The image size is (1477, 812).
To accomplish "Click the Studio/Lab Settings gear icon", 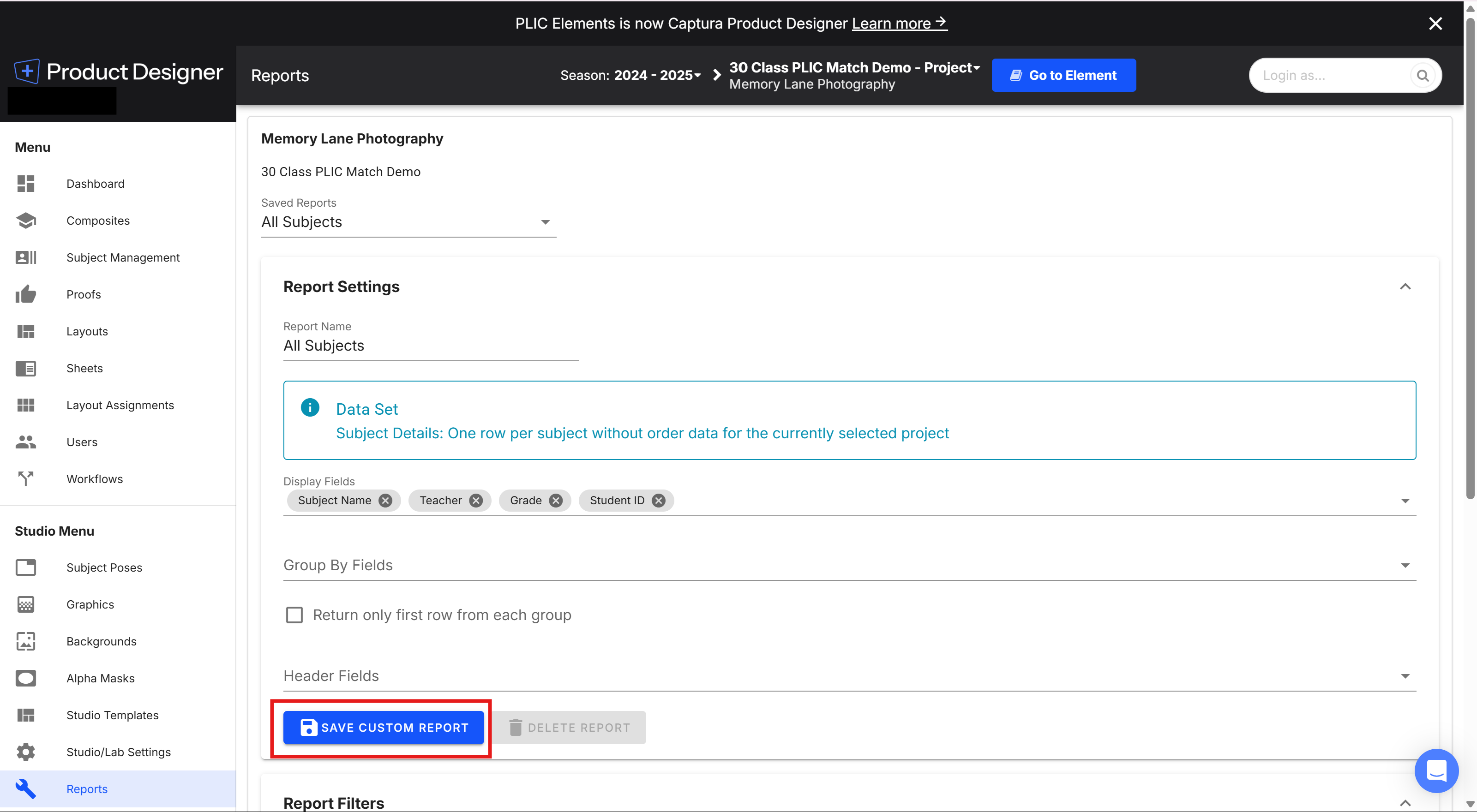I will [x=26, y=752].
